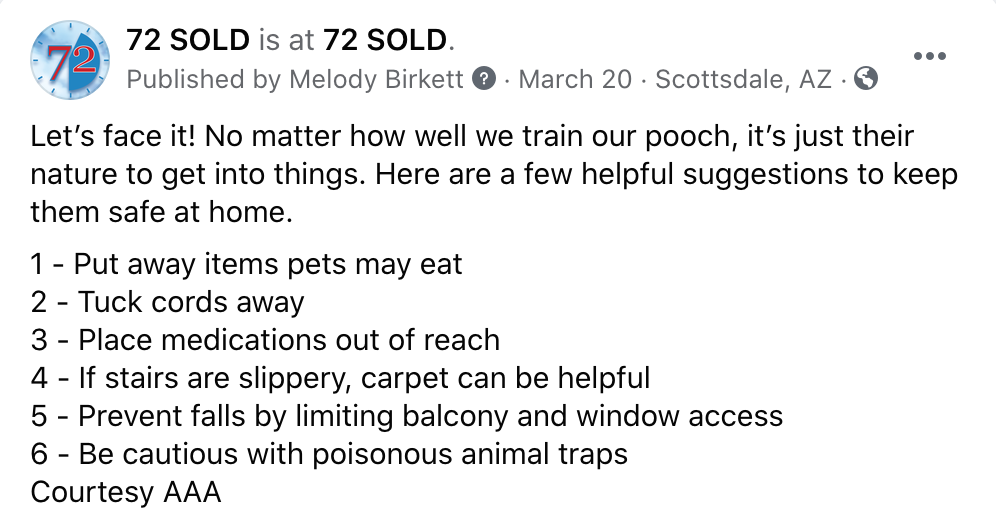
Task: Click the Melody Birkett publisher name
Action: 376,79
